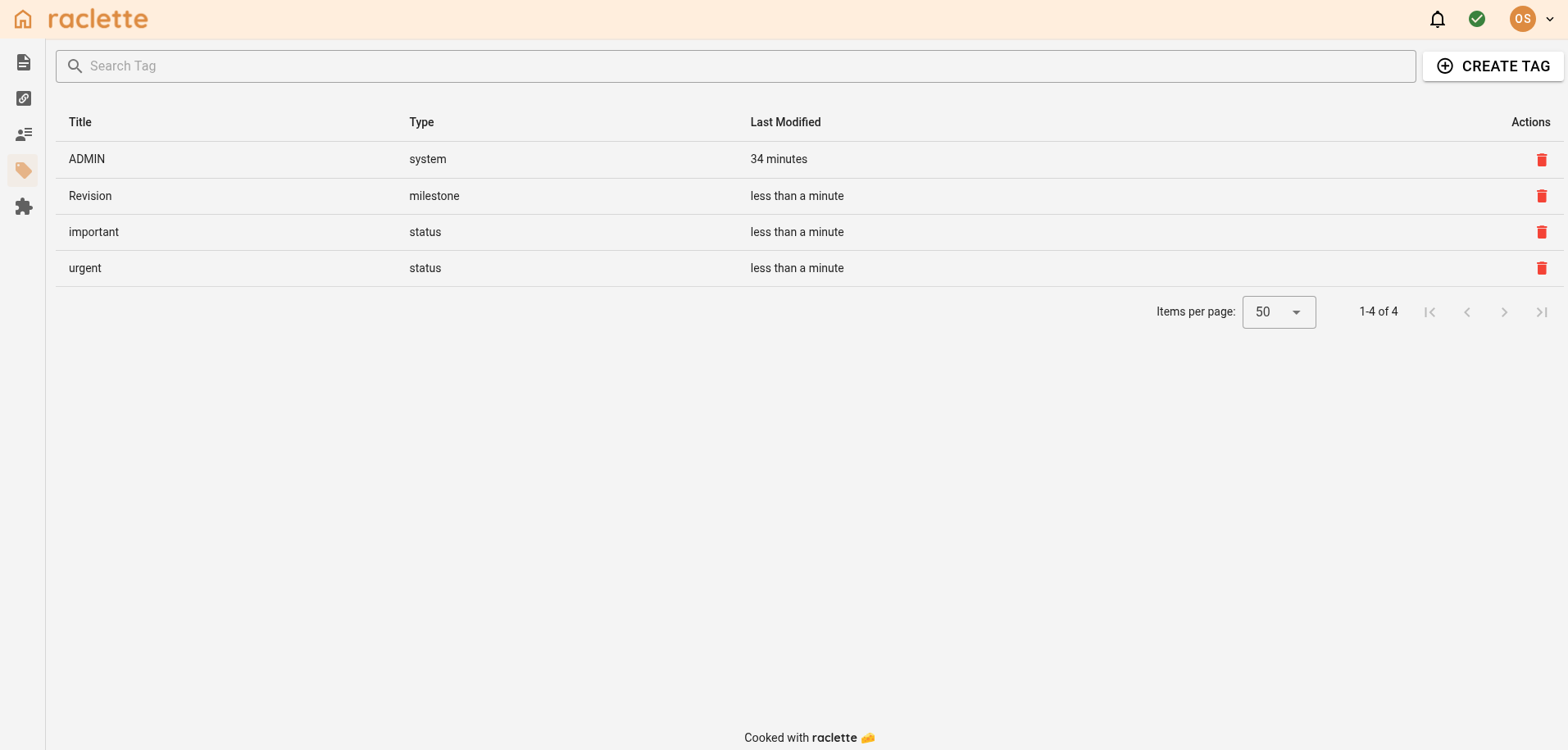Sort by the Title column header

pyautogui.click(x=80, y=122)
